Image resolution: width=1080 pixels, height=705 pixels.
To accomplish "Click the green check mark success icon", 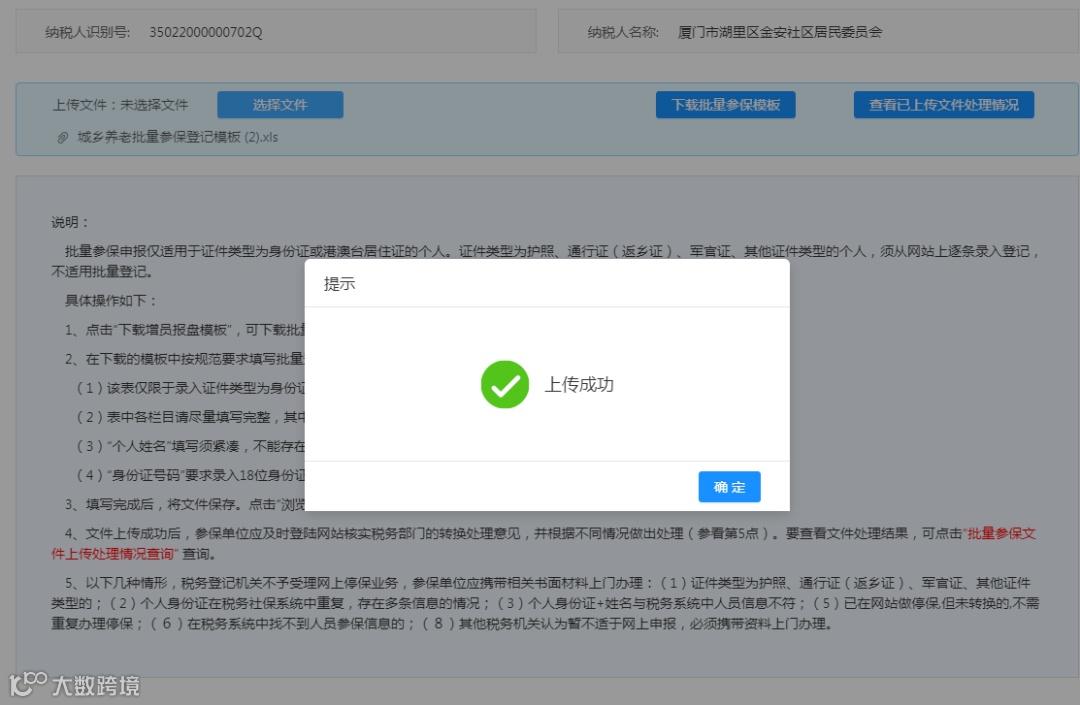I will pyautogui.click(x=505, y=384).
